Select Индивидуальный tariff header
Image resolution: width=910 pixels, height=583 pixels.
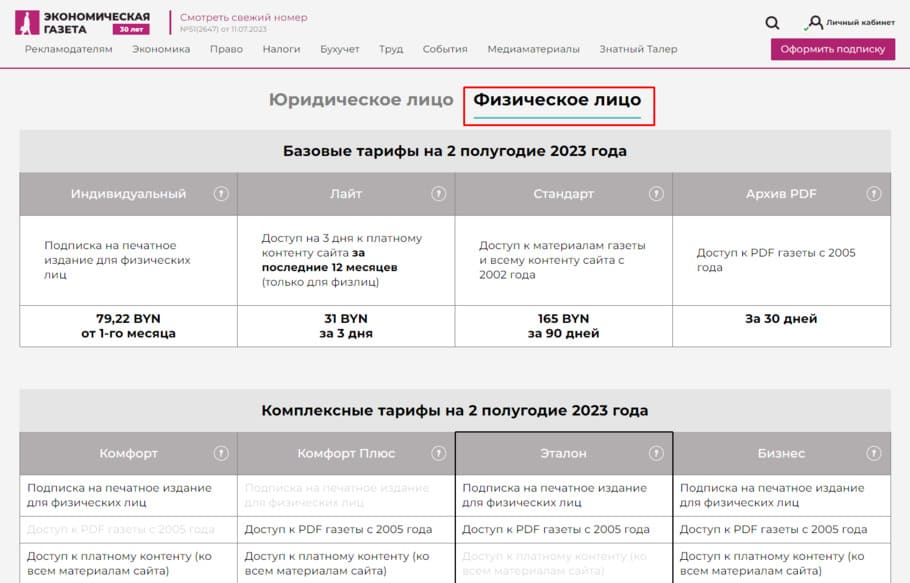(x=128, y=194)
